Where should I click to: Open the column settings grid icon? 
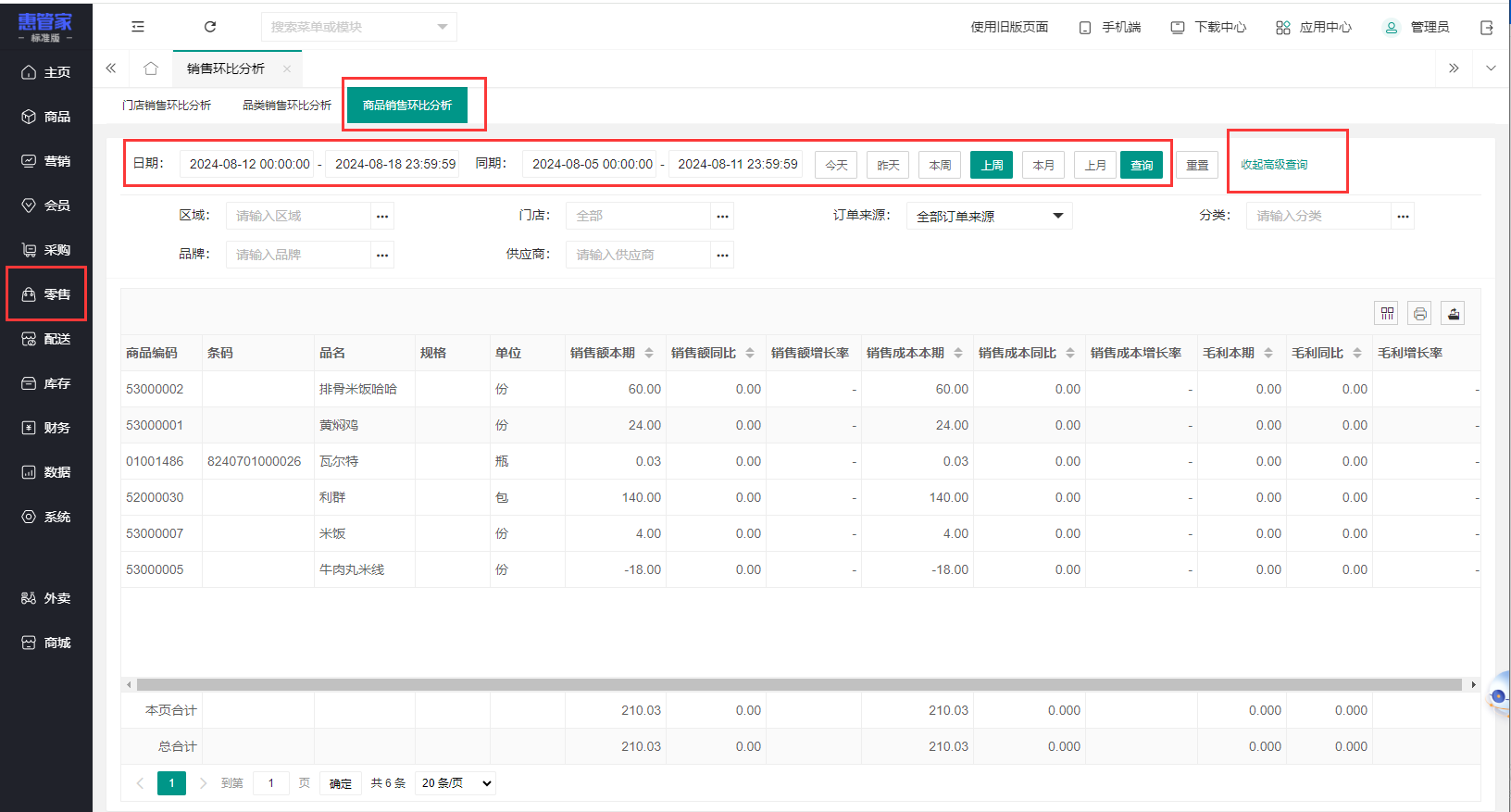pos(1387,314)
